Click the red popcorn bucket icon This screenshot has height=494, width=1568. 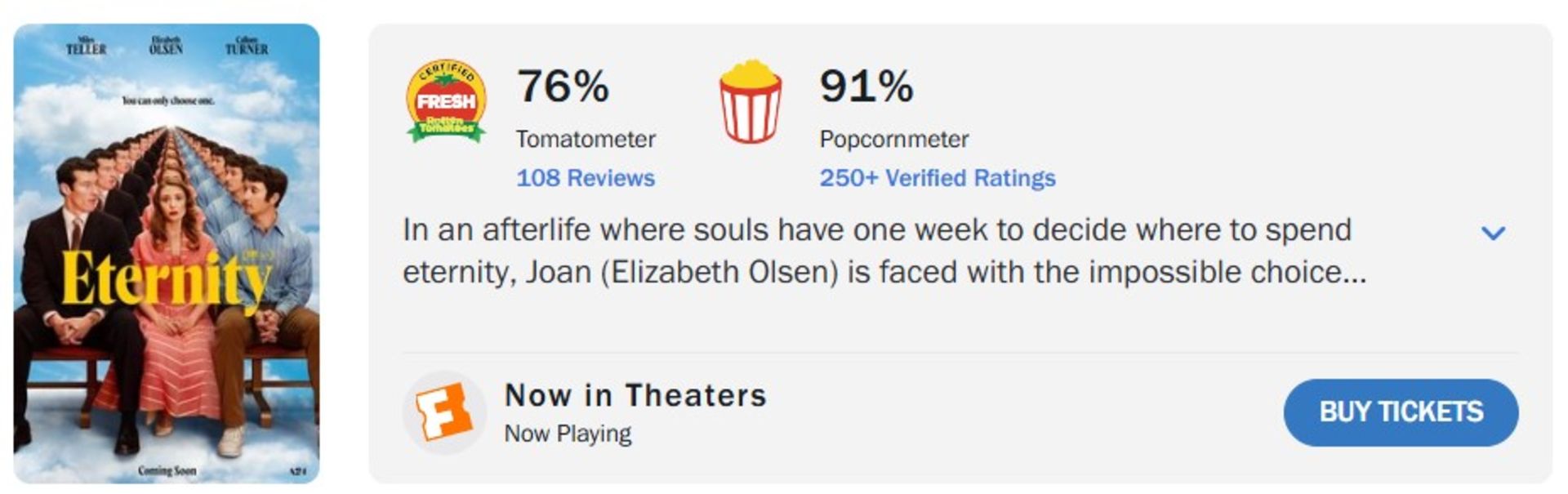pyautogui.click(x=750, y=102)
